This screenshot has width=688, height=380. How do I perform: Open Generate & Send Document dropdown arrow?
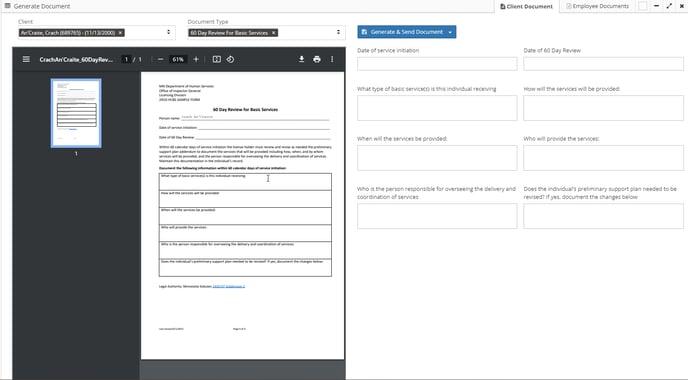[450, 32]
